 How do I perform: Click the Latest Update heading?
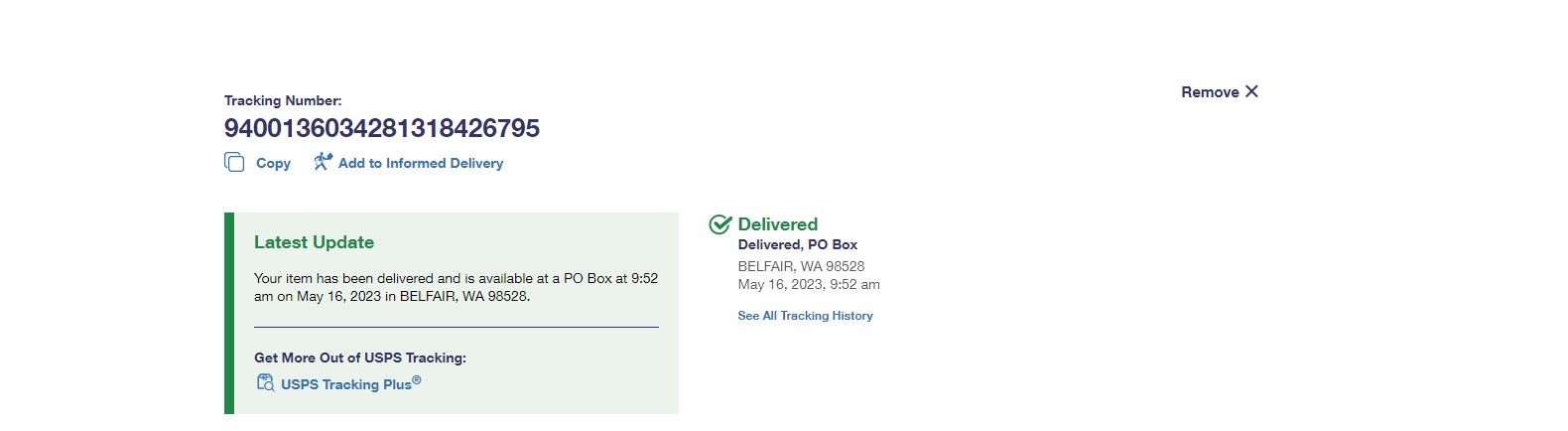[x=314, y=242]
